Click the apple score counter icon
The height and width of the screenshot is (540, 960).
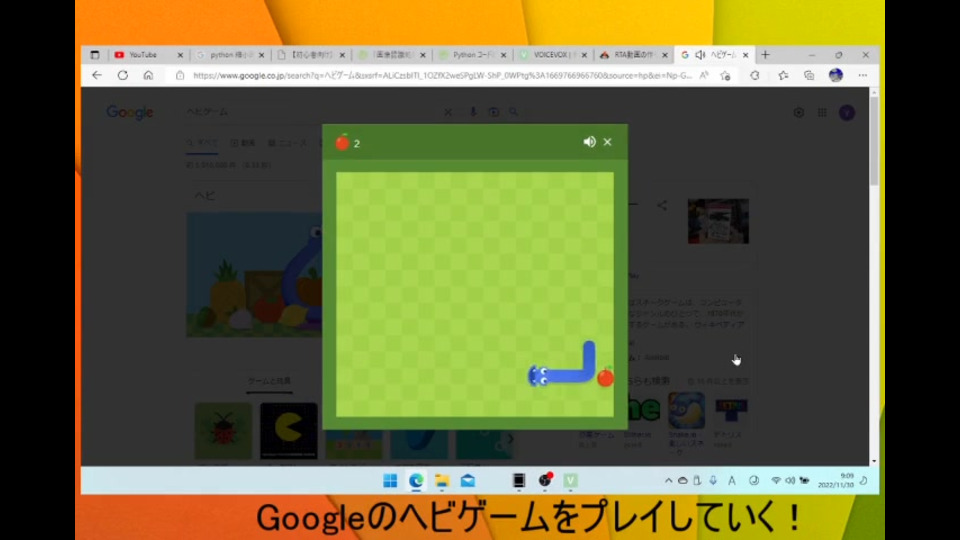342,142
